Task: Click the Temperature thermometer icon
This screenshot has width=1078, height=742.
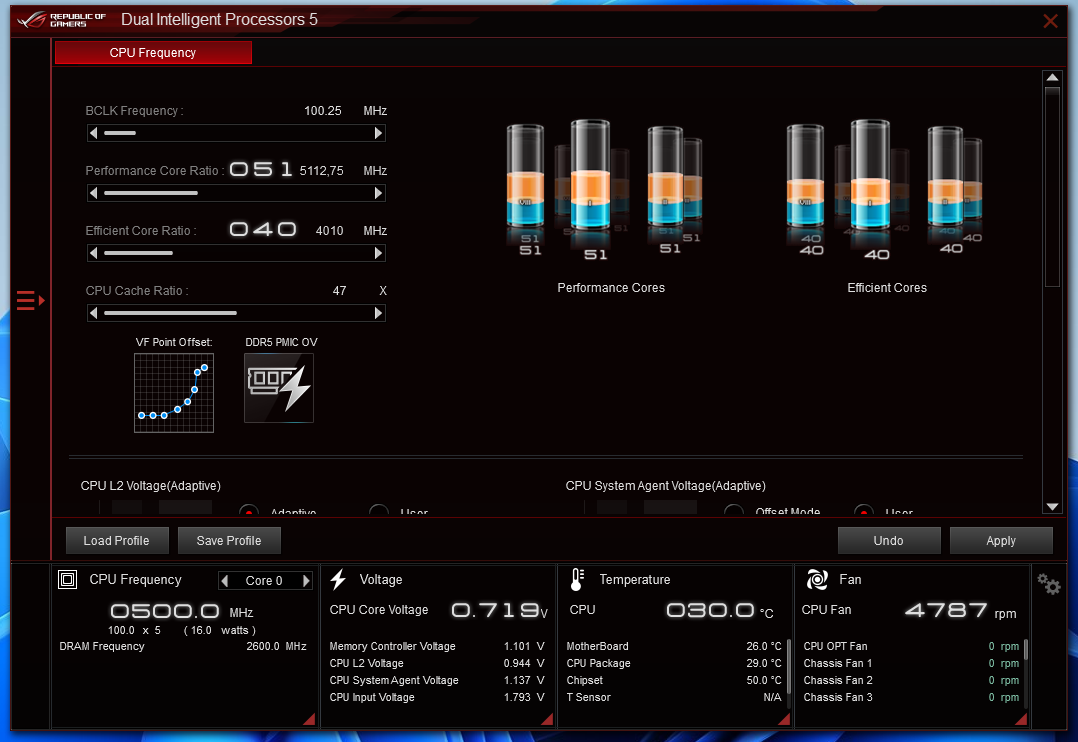Action: click(578, 580)
